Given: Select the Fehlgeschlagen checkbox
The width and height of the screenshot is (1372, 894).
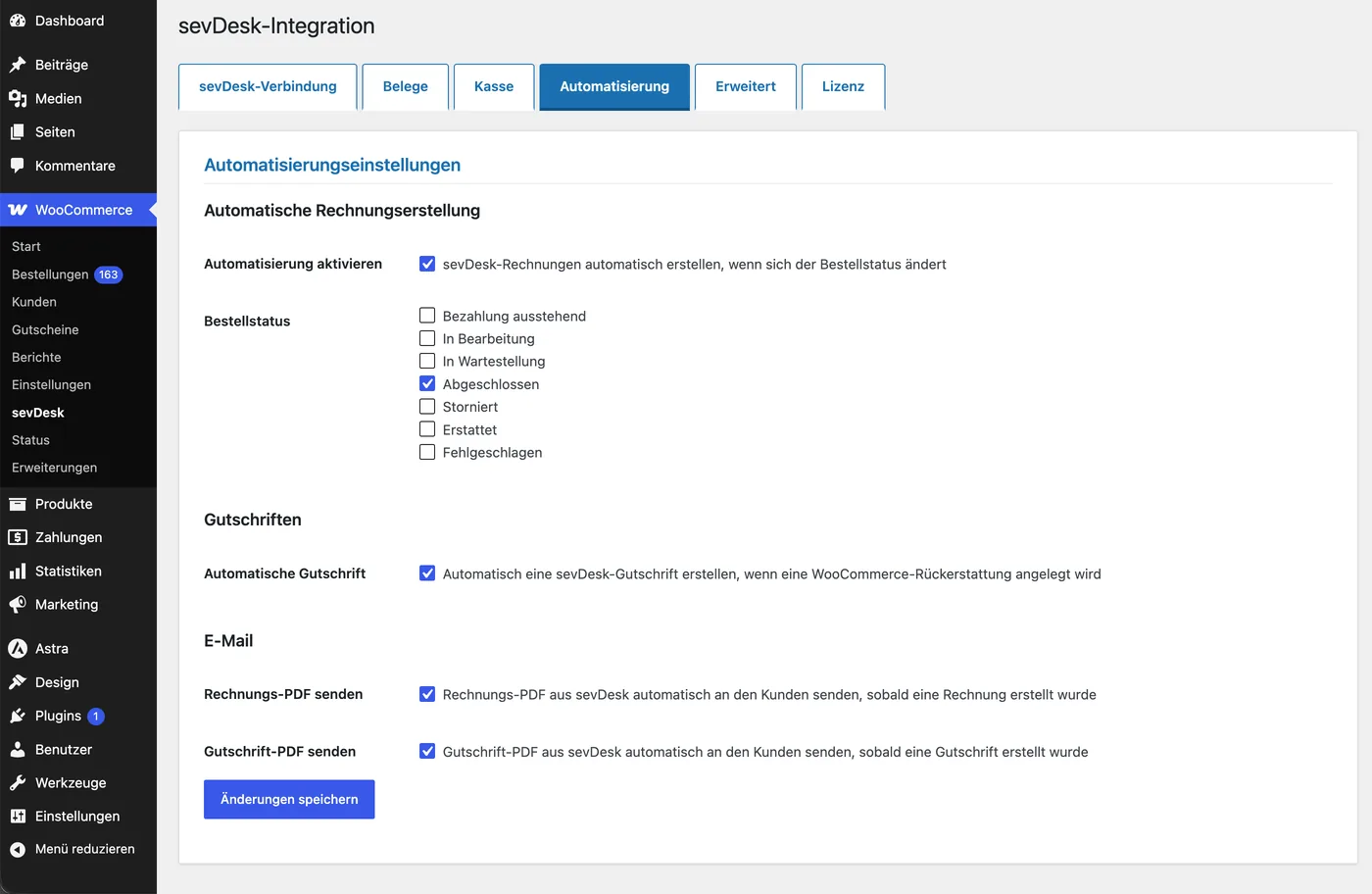Looking at the screenshot, I should click(427, 452).
